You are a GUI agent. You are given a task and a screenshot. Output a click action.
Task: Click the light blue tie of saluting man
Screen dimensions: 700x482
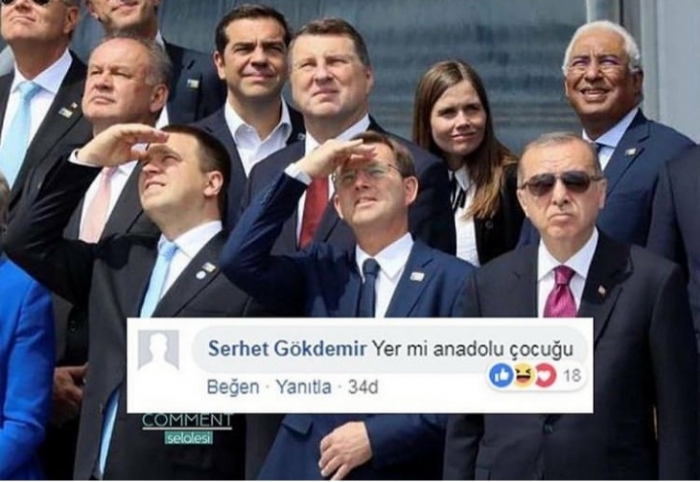(159, 279)
